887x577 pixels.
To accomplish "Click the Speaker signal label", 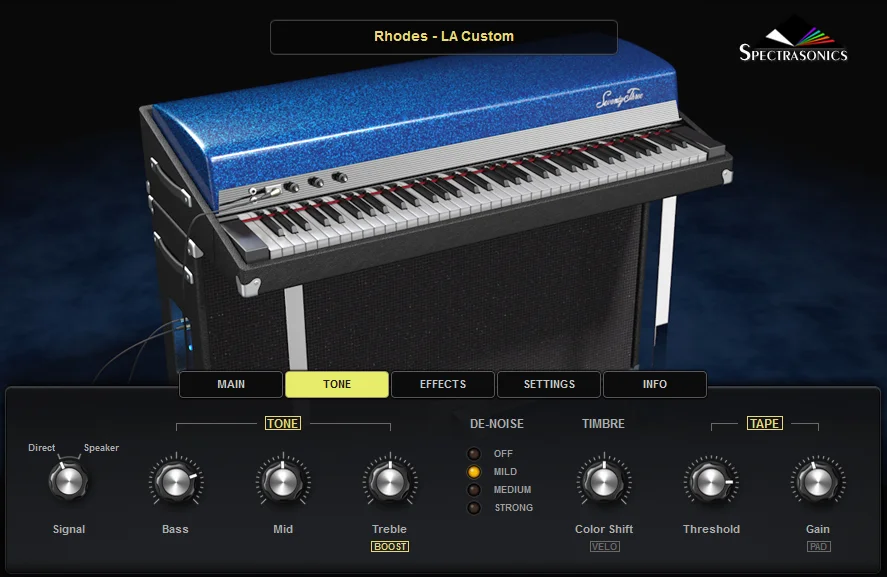I will (x=101, y=447).
